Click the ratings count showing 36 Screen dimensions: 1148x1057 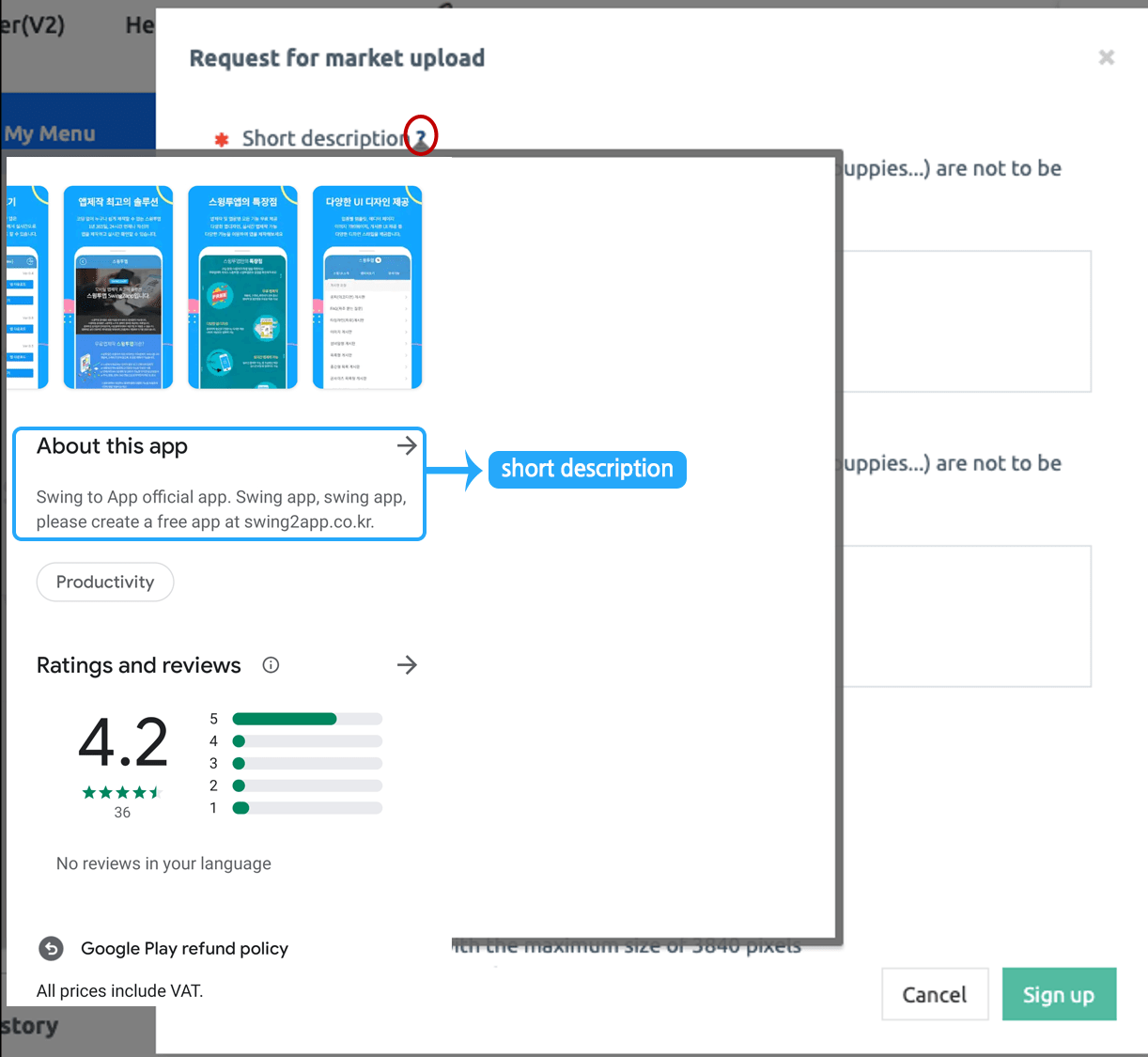[121, 812]
